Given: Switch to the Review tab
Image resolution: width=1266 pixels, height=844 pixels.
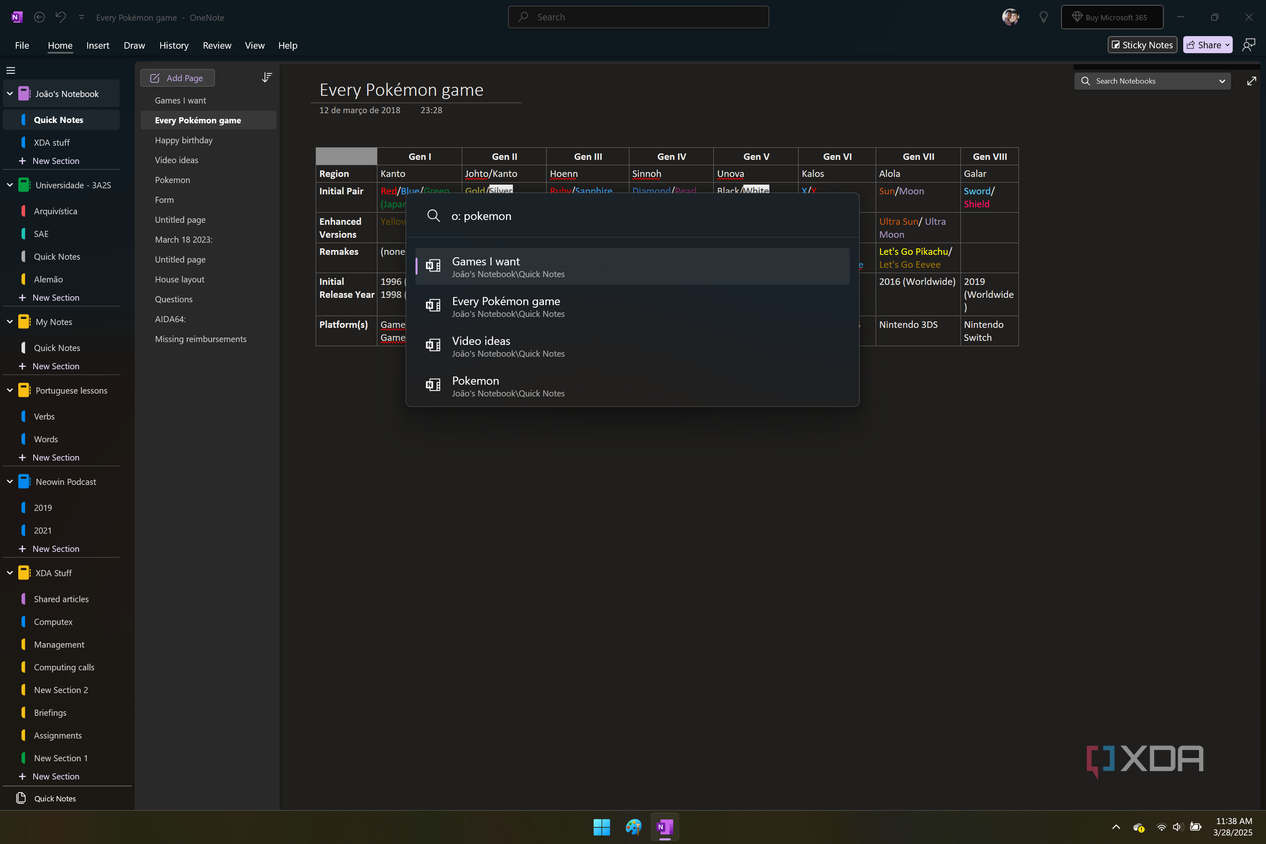Looking at the screenshot, I should pos(217,45).
